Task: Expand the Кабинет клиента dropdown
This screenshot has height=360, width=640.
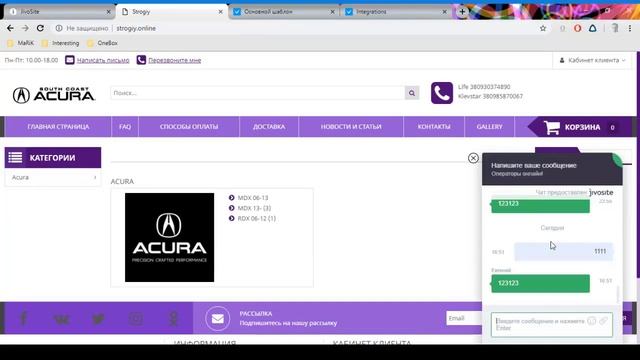Action: (x=592, y=60)
